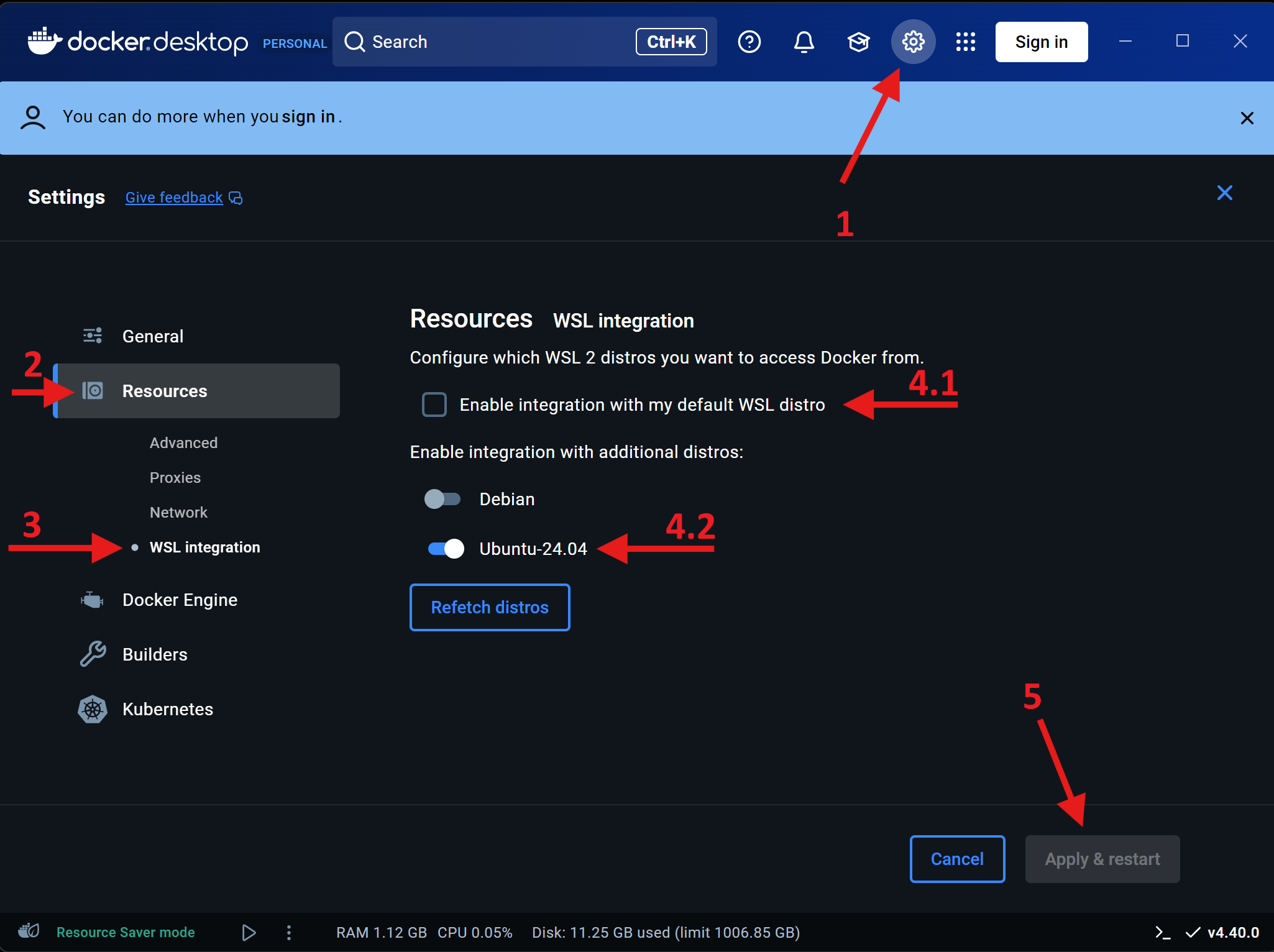
Task: Click the Builders wrench icon
Action: (x=93, y=654)
